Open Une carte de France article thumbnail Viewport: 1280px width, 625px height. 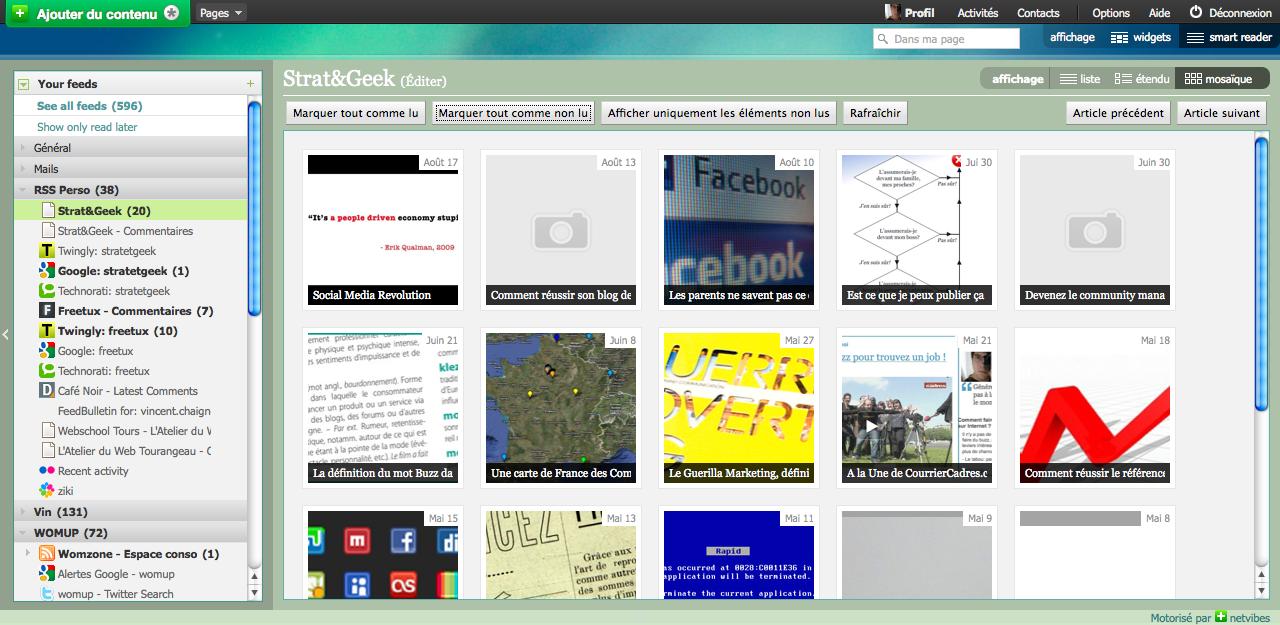561,408
